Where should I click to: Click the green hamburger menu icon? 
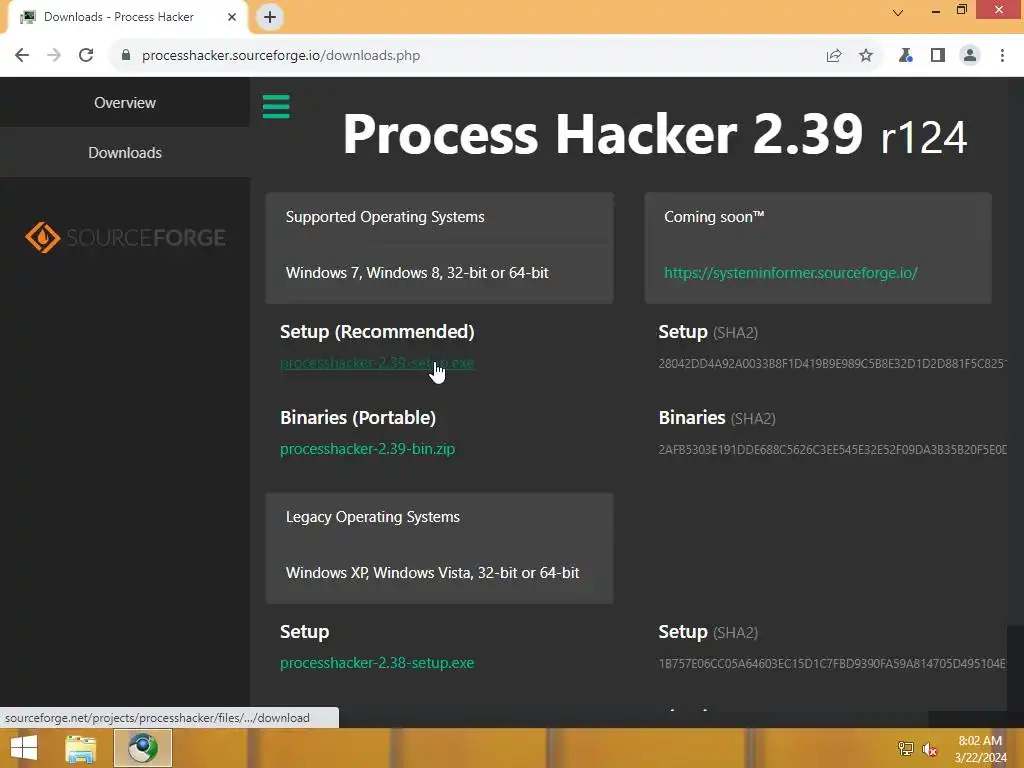[x=276, y=106]
